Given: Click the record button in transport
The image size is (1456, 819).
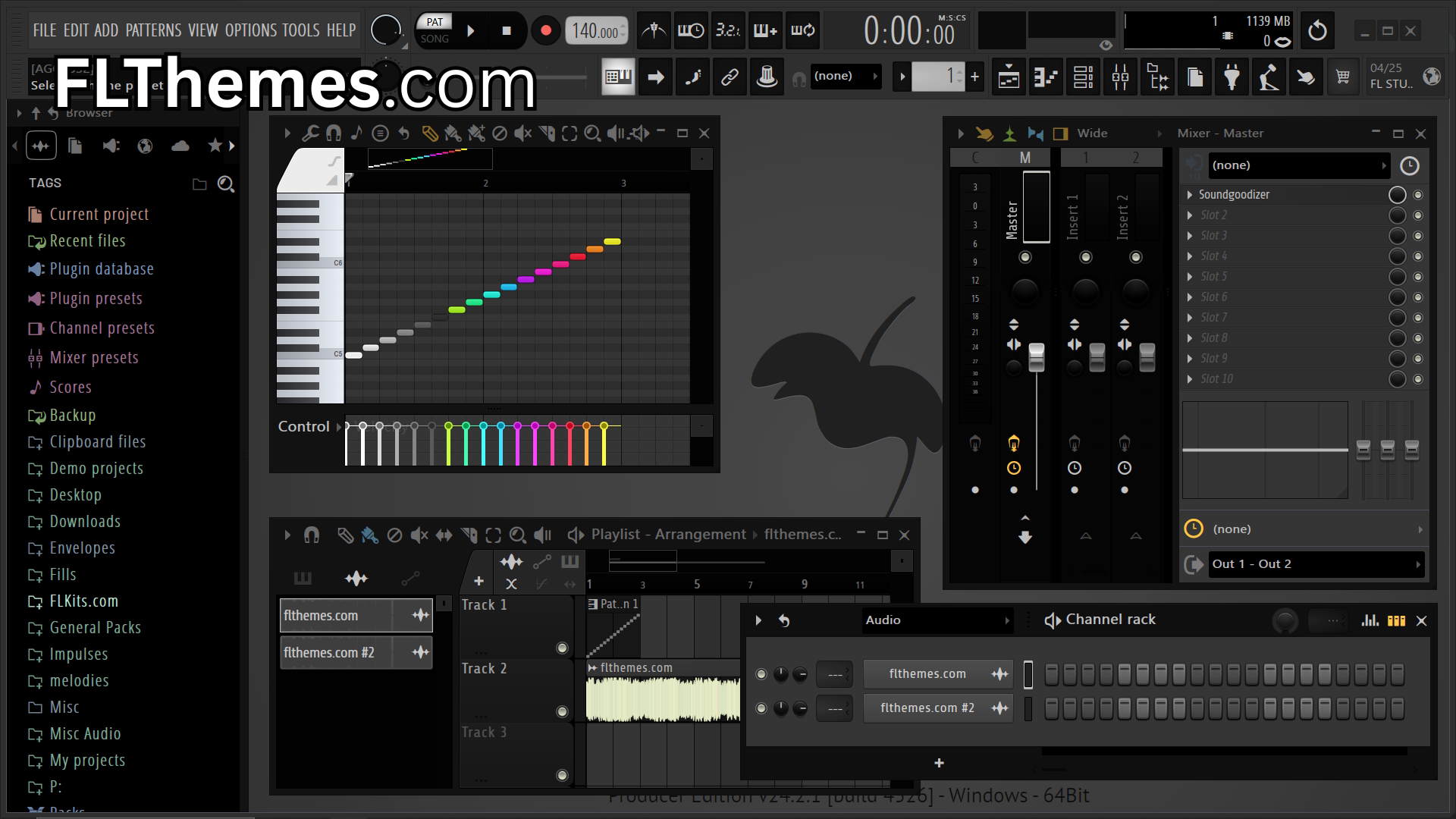Looking at the screenshot, I should pos(545,31).
